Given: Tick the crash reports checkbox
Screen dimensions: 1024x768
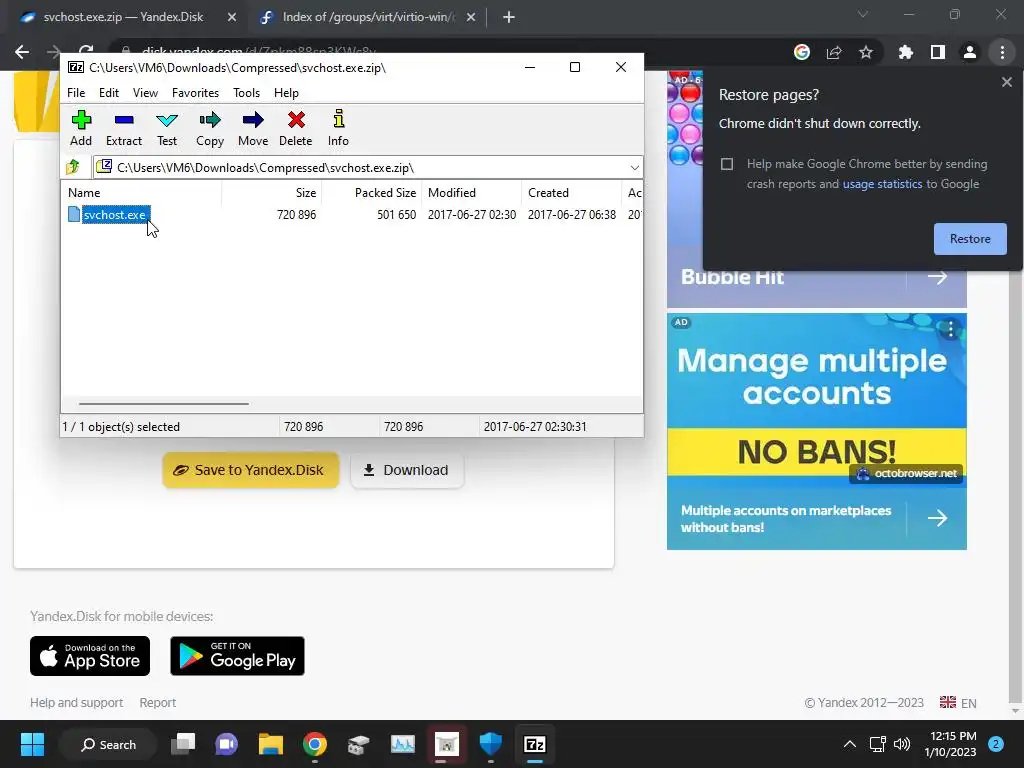Looking at the screenshot, I should tap(727, 164).
